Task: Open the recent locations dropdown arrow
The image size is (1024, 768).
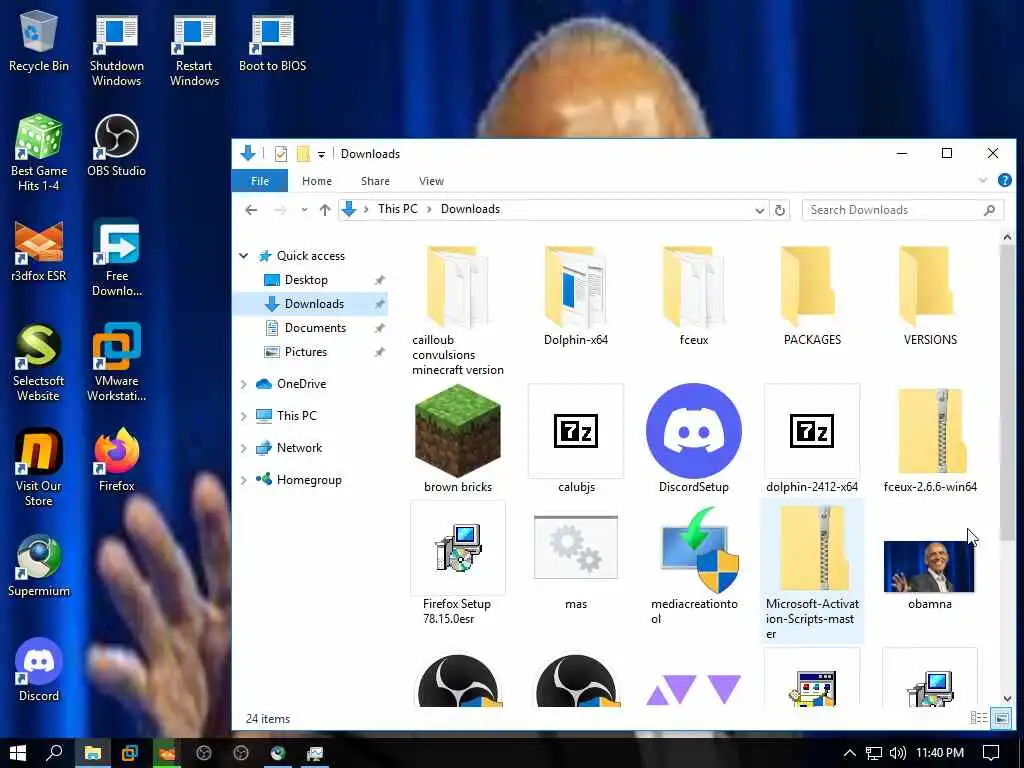Action: click(304, 210)
